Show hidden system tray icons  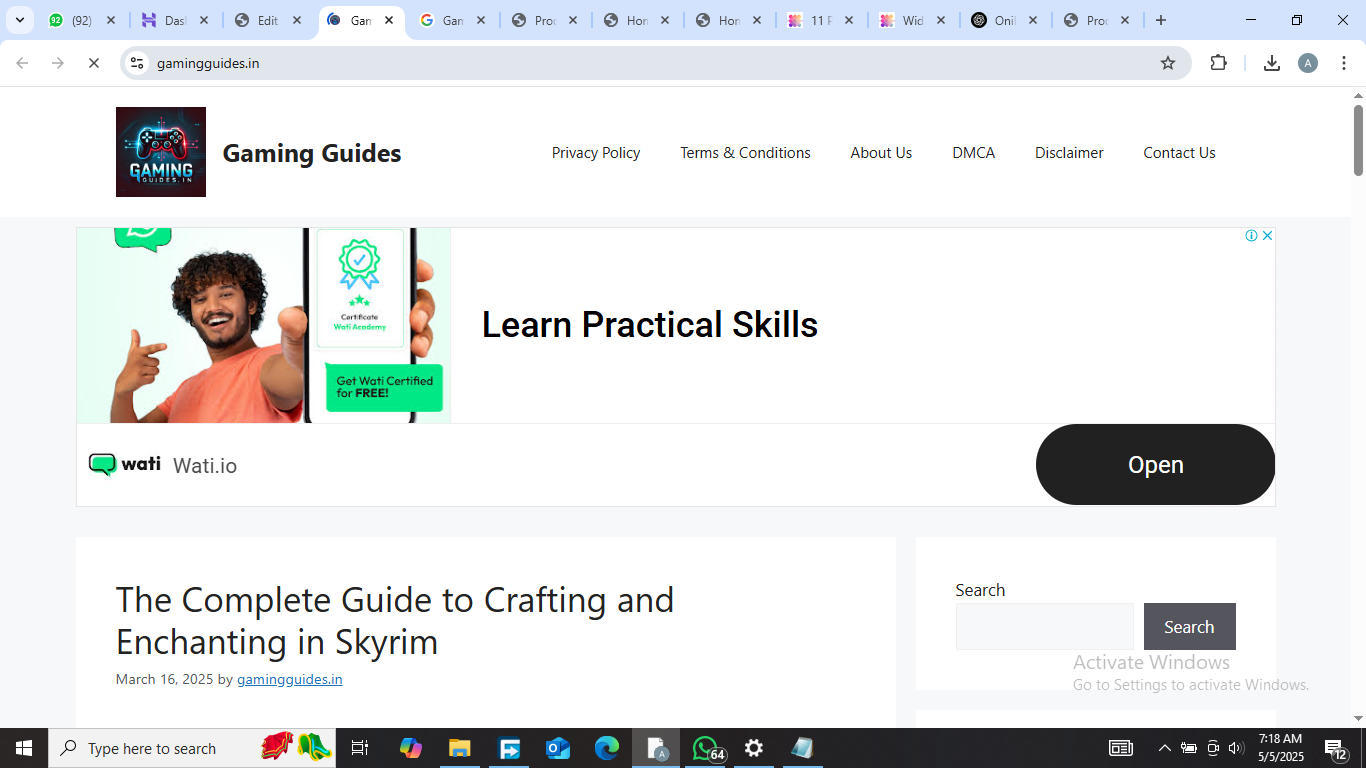tap(1164, 748)
